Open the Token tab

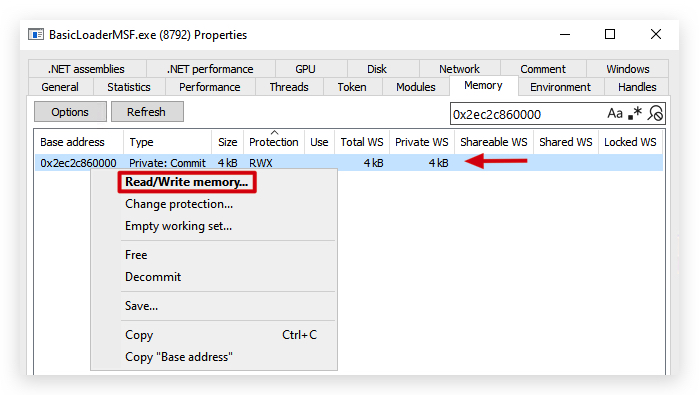point(352,87)
